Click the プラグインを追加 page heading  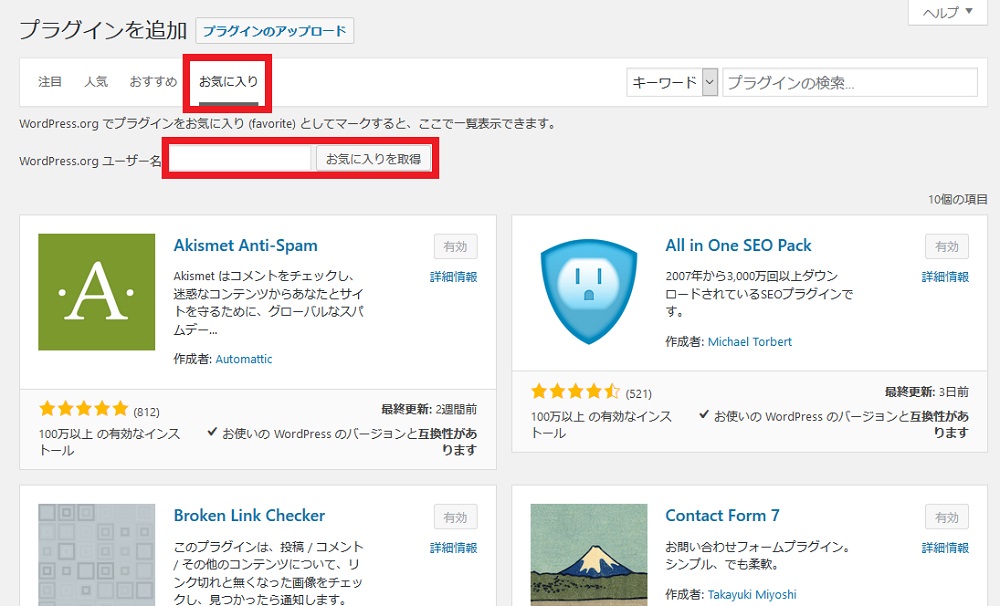pyautogui.click(x=103, y=30)
